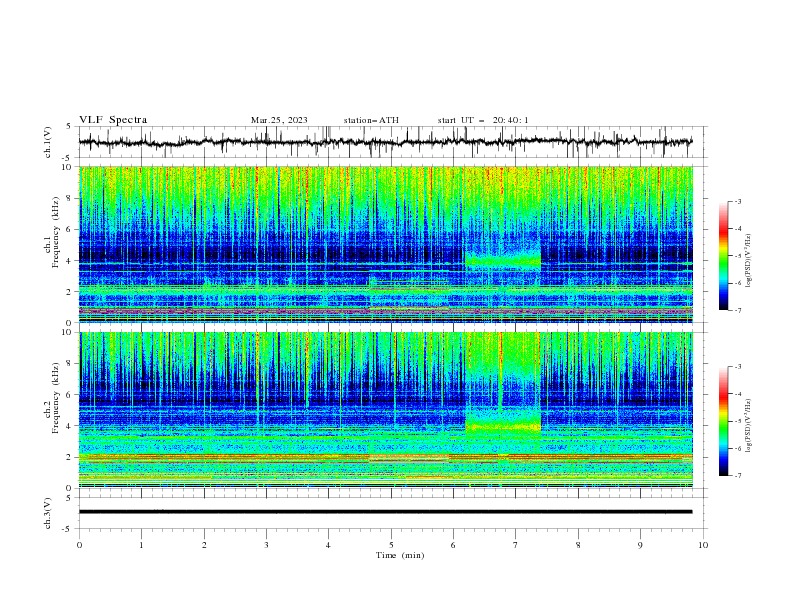Click time axis tick label "10"
792x612 pixels.
(x=703, y=545)
